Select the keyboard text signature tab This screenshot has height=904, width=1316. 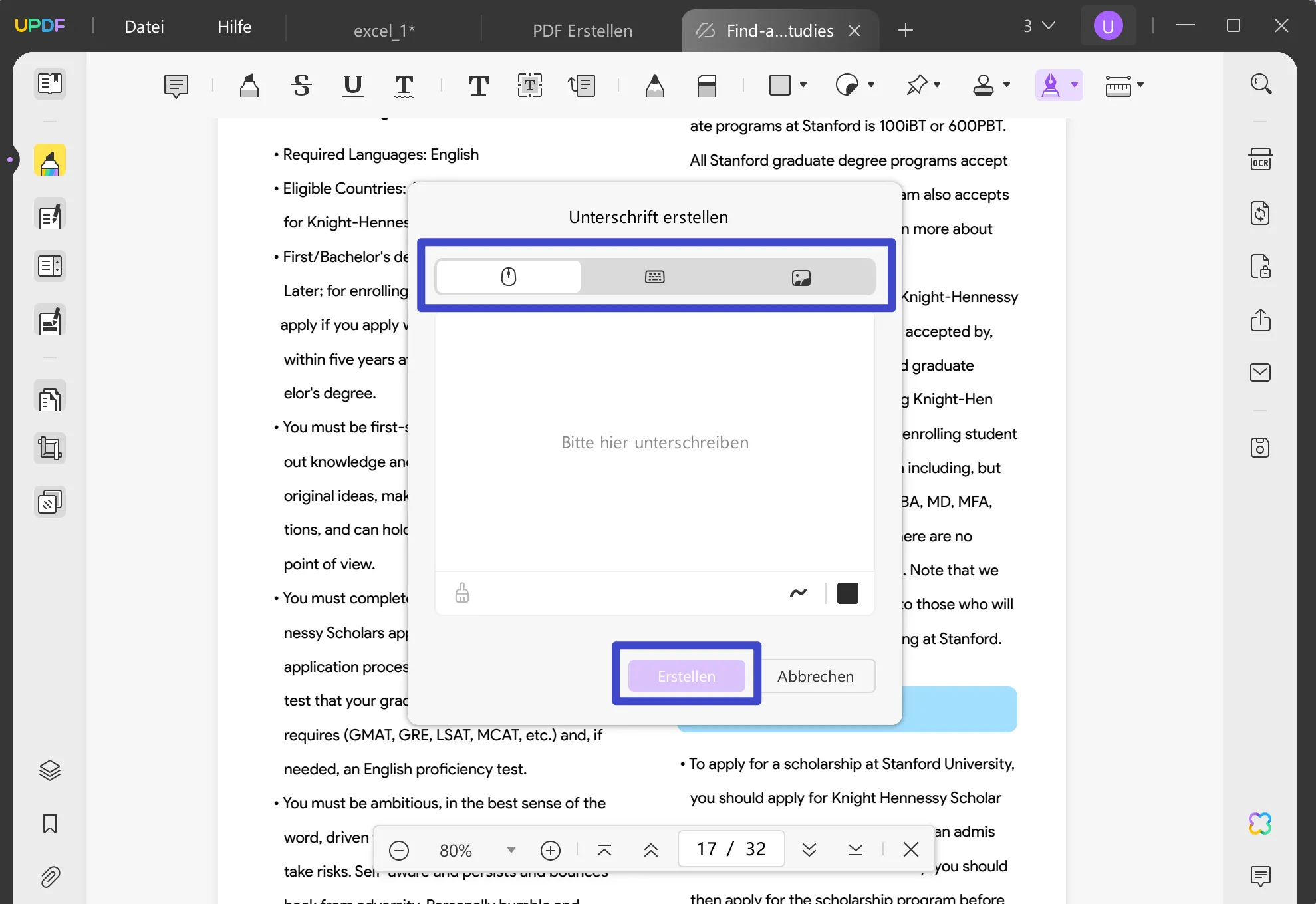[x=654, y=277]
